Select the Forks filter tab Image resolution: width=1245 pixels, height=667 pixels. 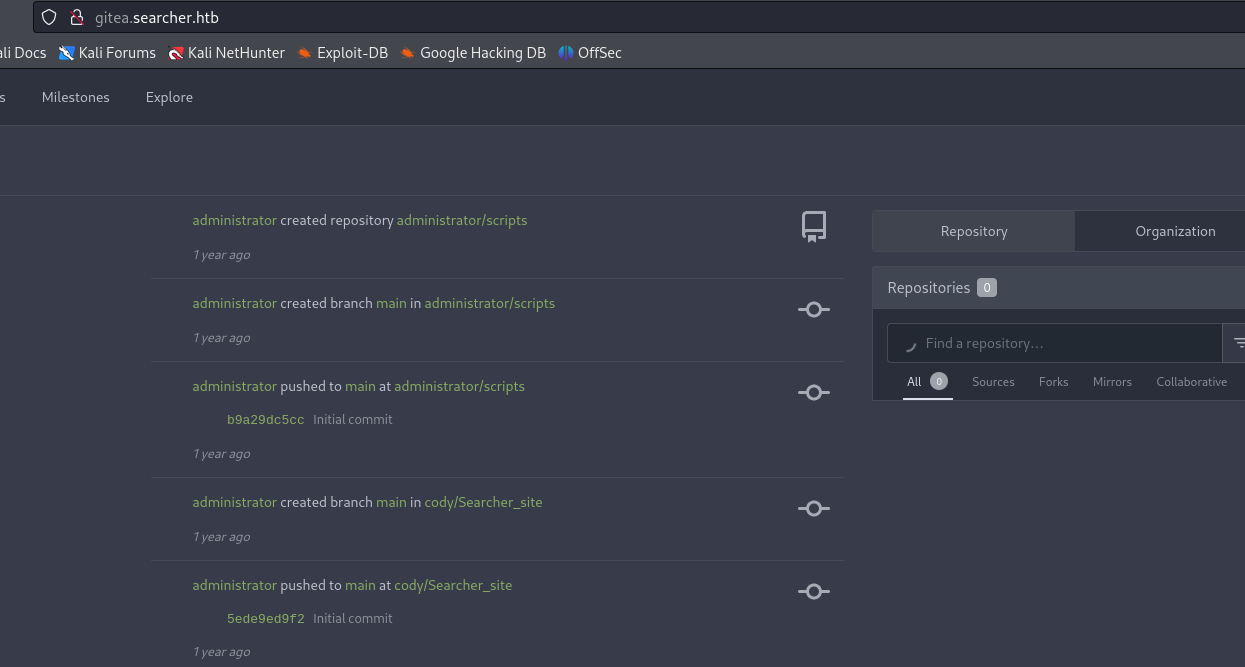[1054, 382]
